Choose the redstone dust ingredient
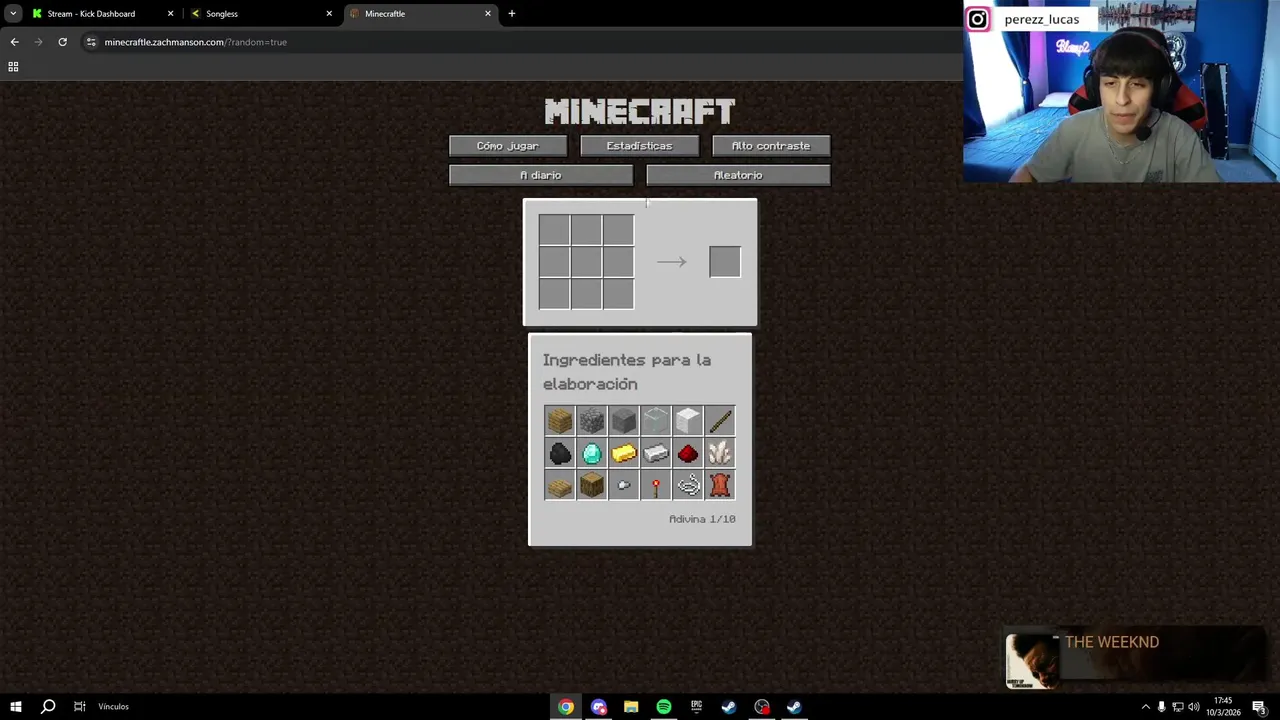 688,453
